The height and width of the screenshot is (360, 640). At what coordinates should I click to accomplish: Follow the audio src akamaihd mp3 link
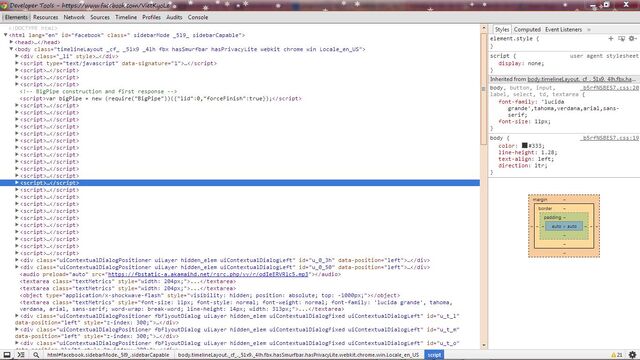tap(208, 274)
